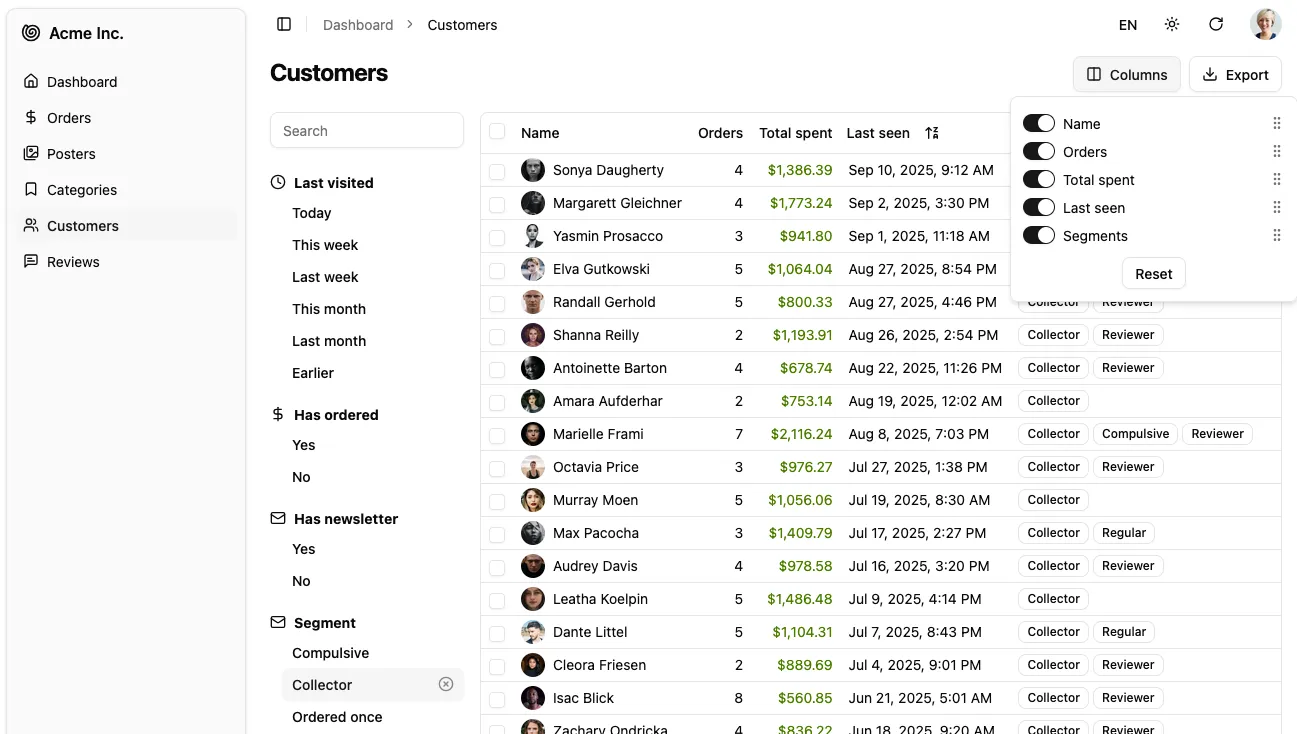Toggle the sidebar collapse icon
Viewport: 1297px width, 734px height.
coord(284,24)
